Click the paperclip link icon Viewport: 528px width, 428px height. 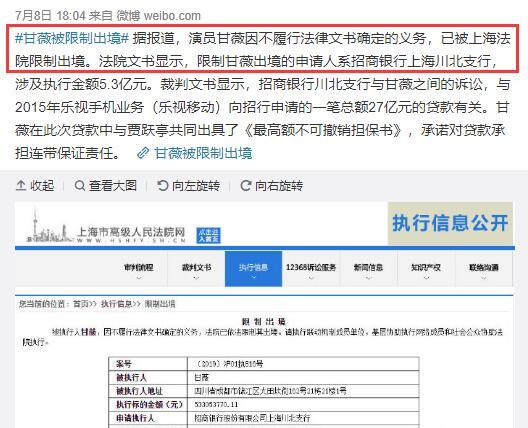click(143, 153)
